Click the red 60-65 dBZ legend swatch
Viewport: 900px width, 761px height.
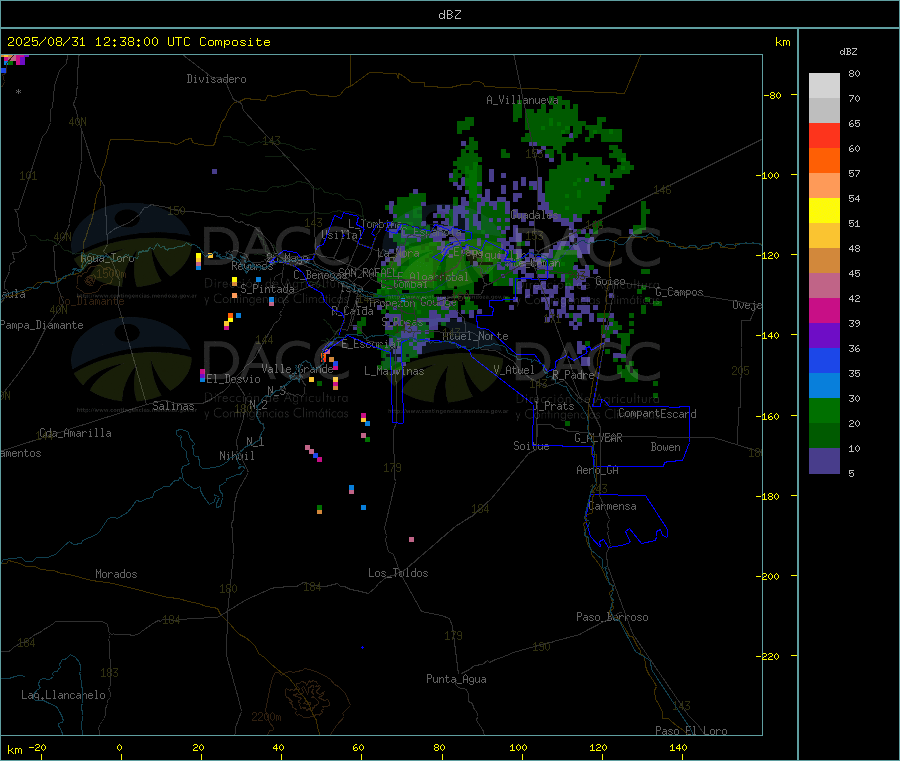[824, 135]
